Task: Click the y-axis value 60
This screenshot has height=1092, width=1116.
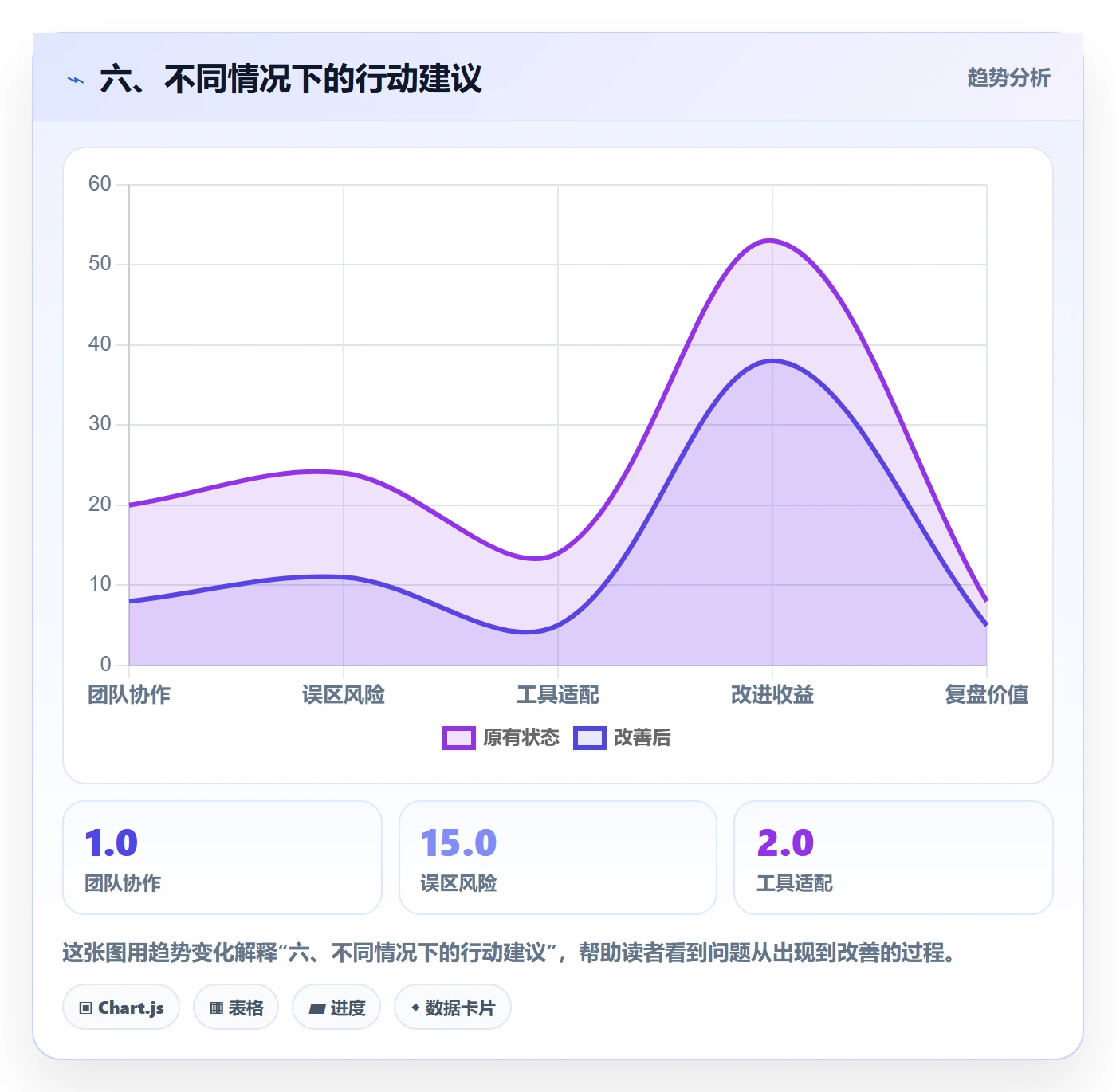Action: tap(100, 184)
